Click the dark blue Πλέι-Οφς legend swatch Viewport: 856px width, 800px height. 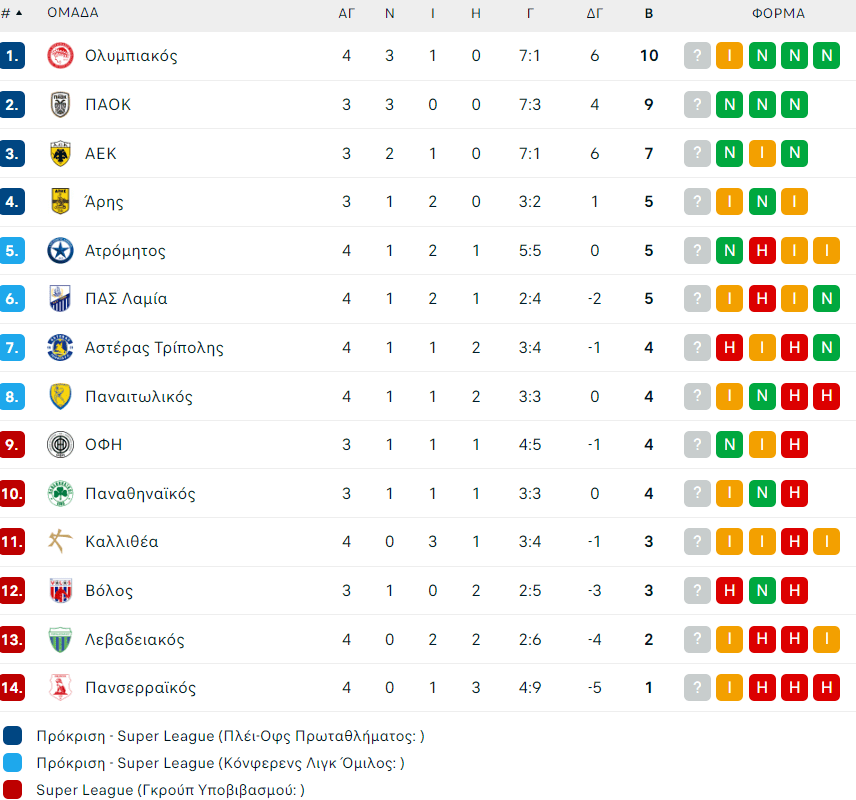coord(13,736)
